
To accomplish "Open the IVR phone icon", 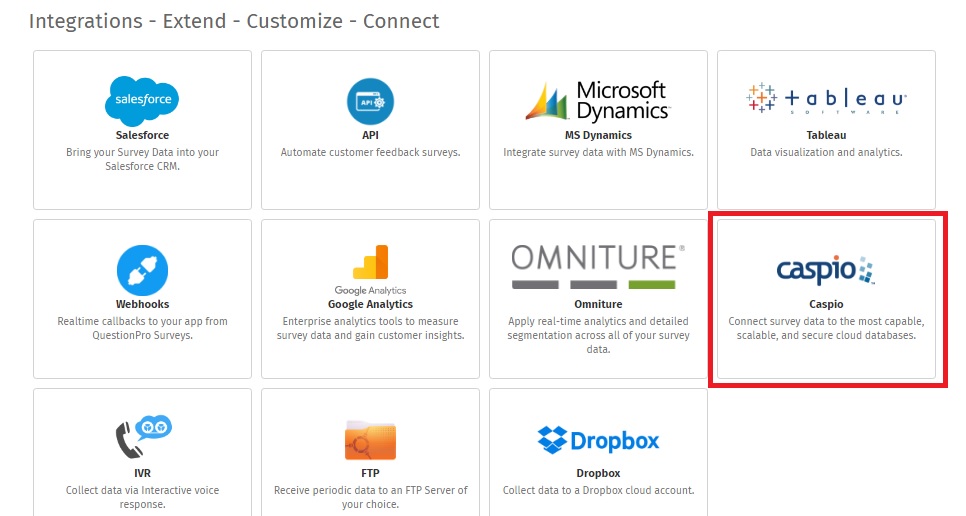I will point(143,437).
